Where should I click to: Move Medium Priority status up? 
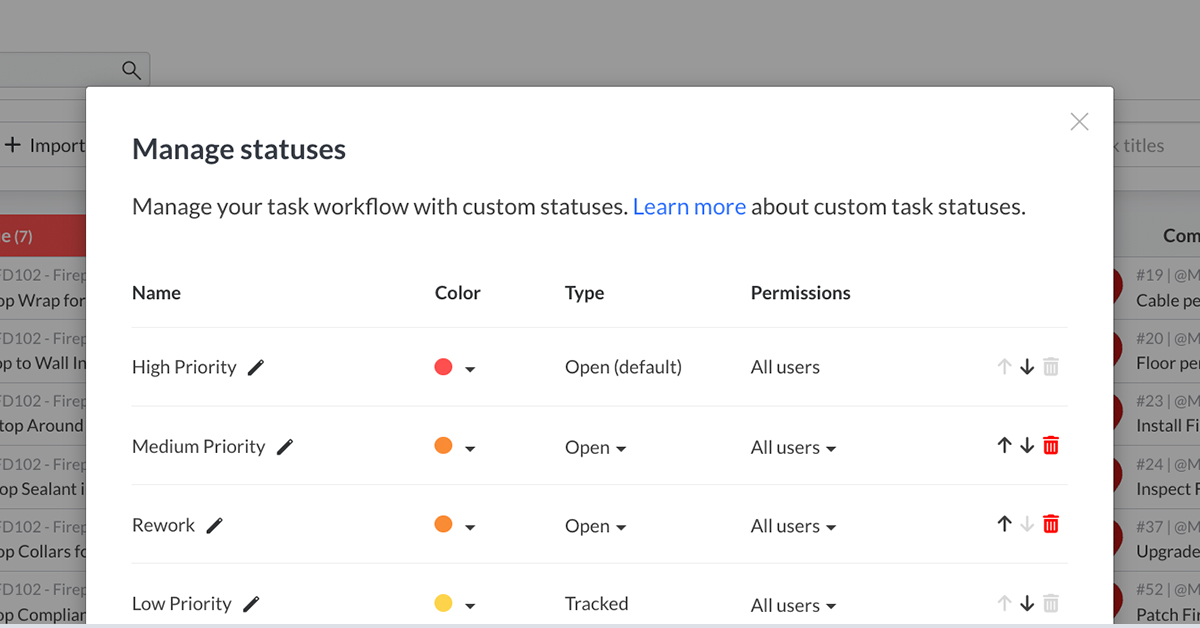[1005, 446]
